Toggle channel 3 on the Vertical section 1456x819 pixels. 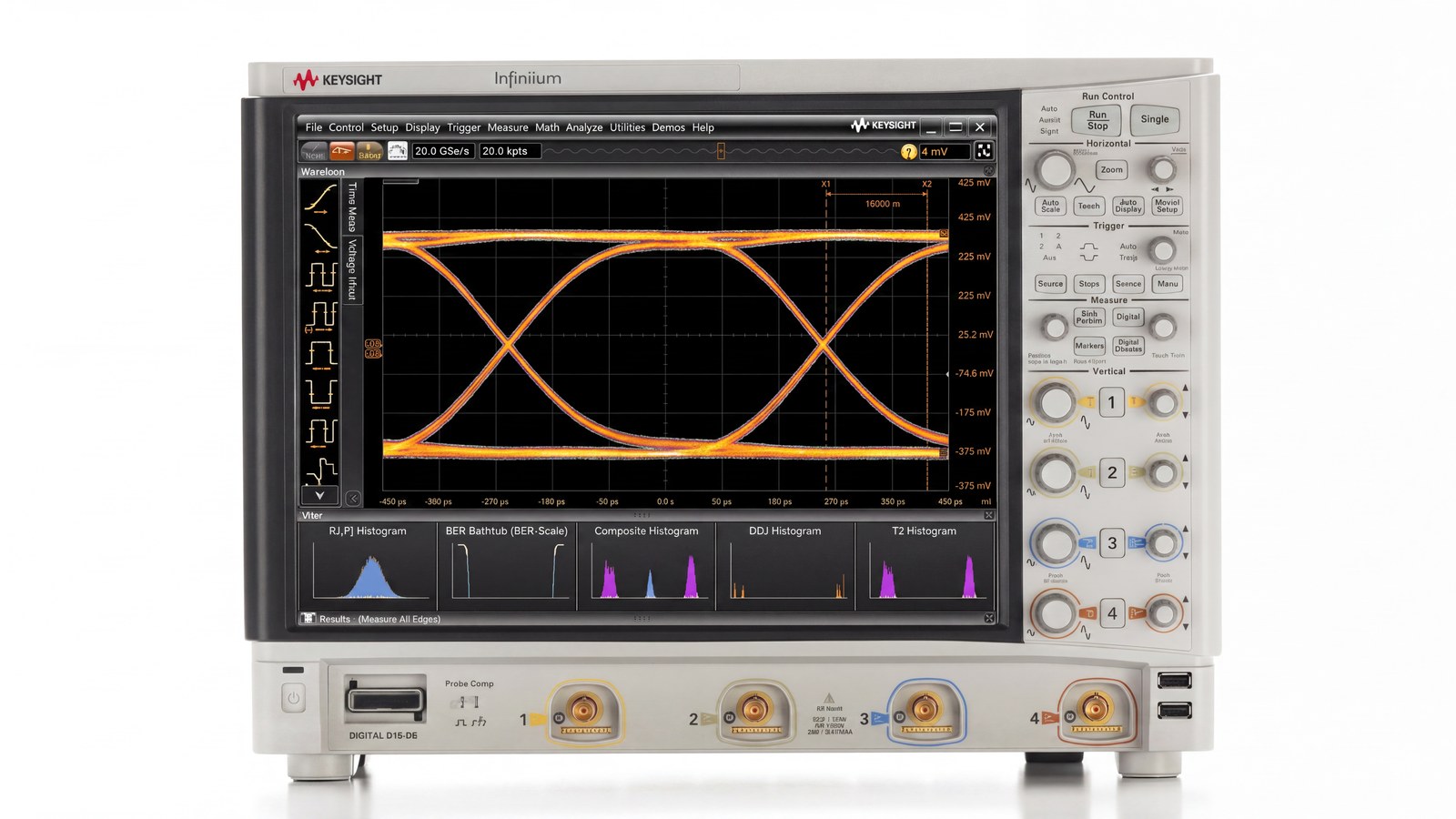click(x=1111, y=543)
